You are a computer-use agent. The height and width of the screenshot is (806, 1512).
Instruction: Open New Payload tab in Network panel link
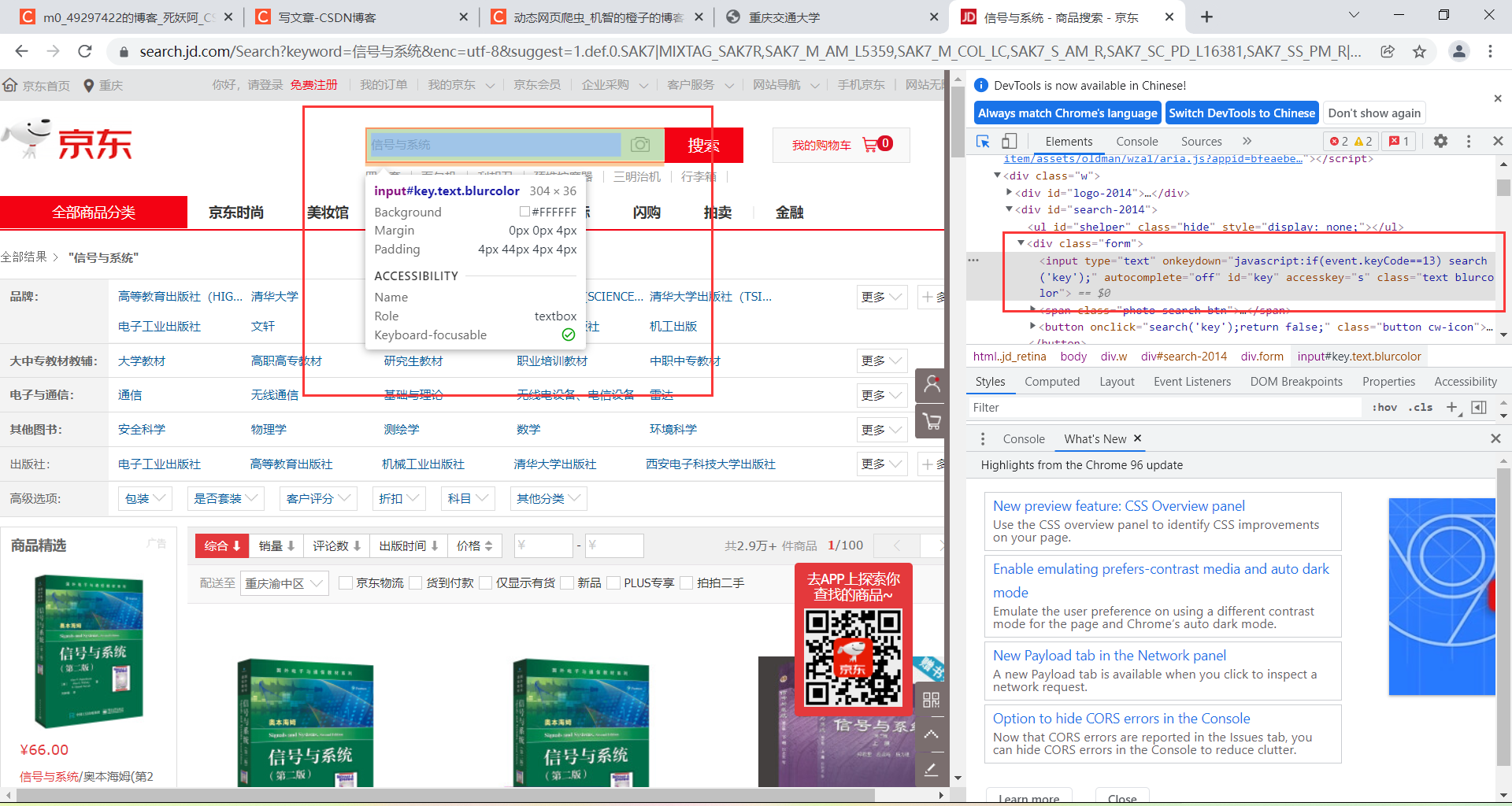tap(1109, 655)
